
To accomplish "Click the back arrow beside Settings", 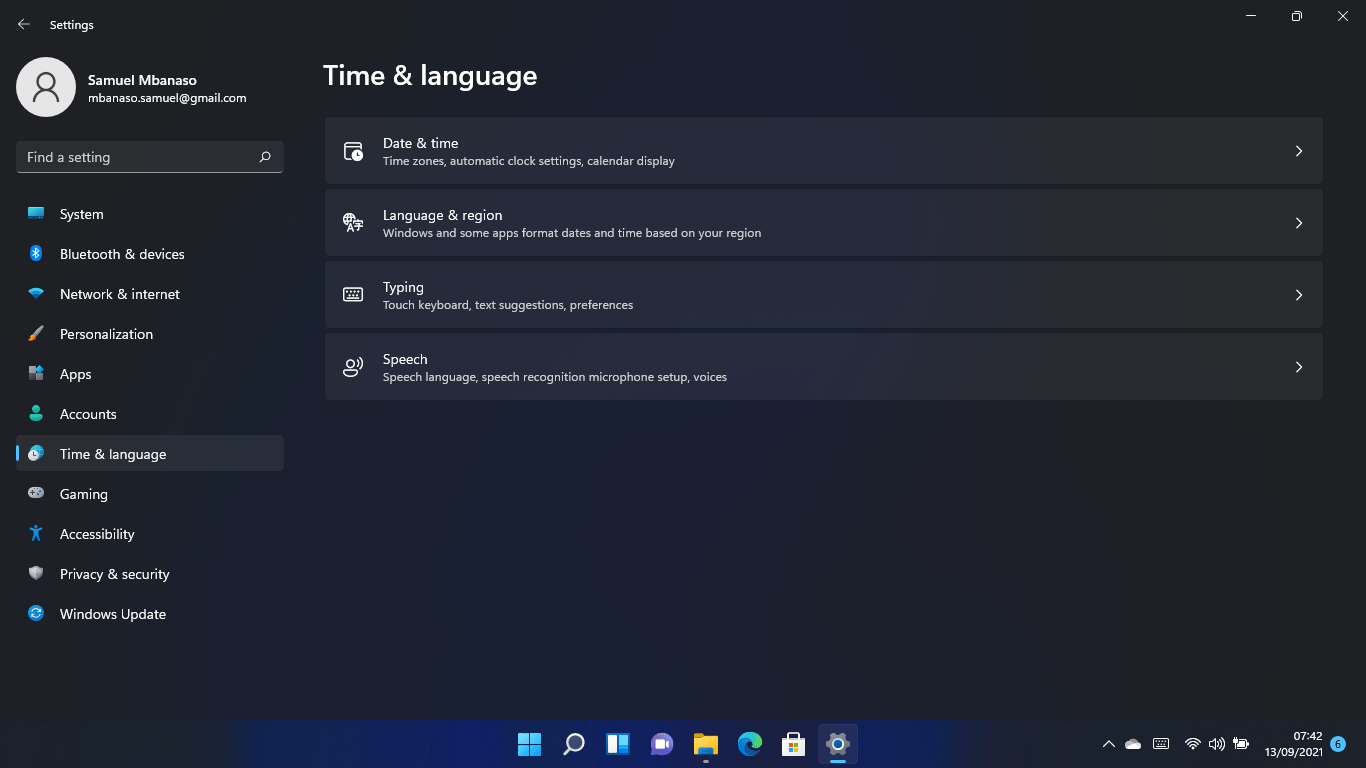I will pyautogui.click(x=24, y=25).
